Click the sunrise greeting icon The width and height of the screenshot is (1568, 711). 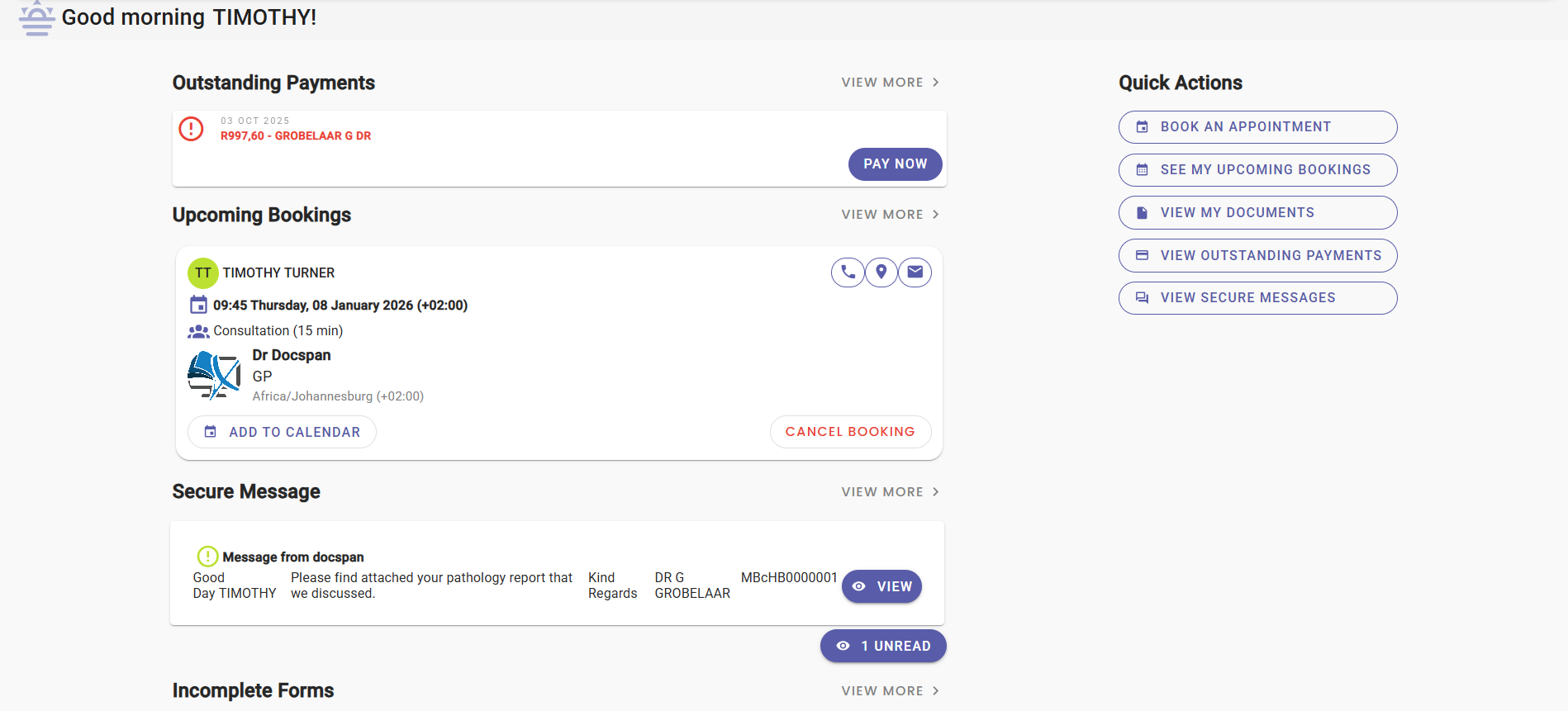[x=36, y=18]
